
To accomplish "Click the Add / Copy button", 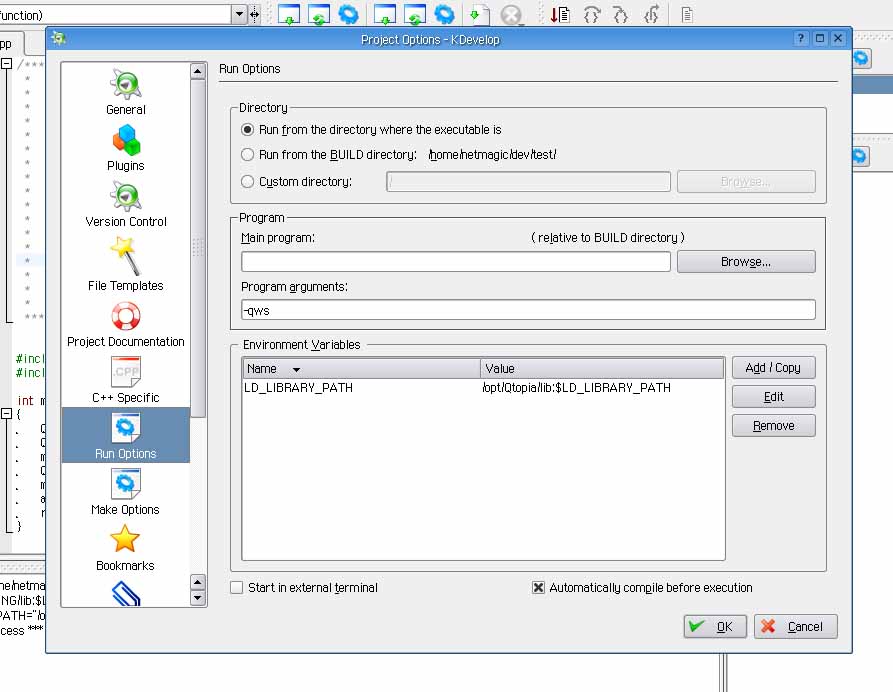I will (773, 367).
